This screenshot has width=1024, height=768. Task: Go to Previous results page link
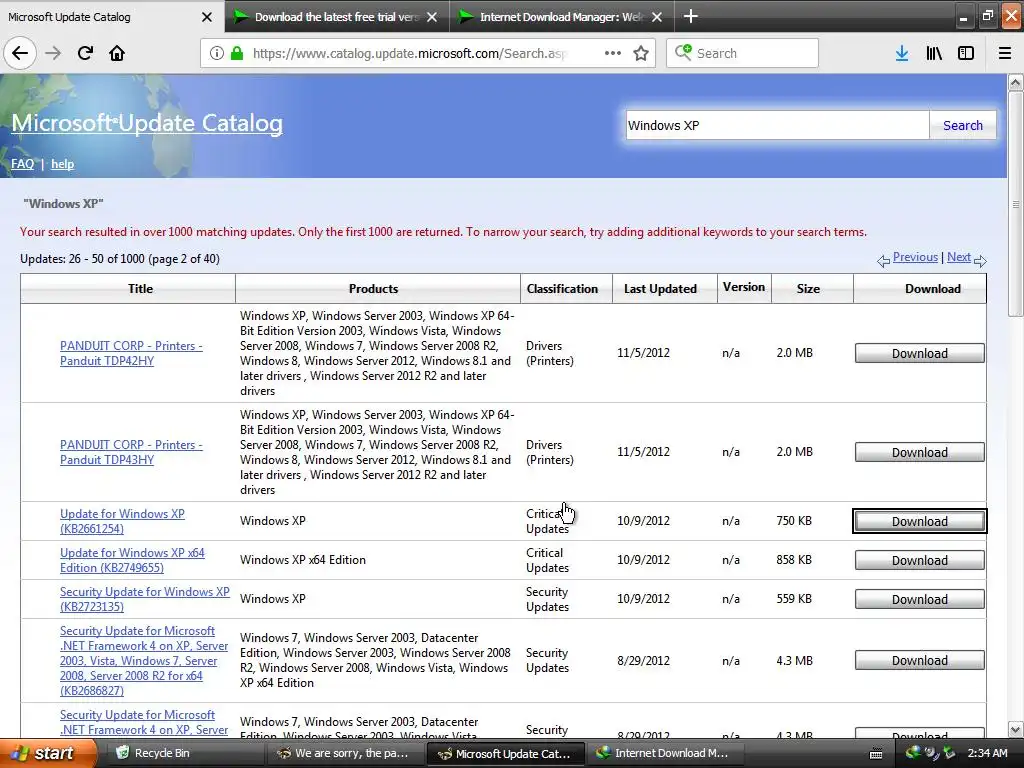coord(915,257)
